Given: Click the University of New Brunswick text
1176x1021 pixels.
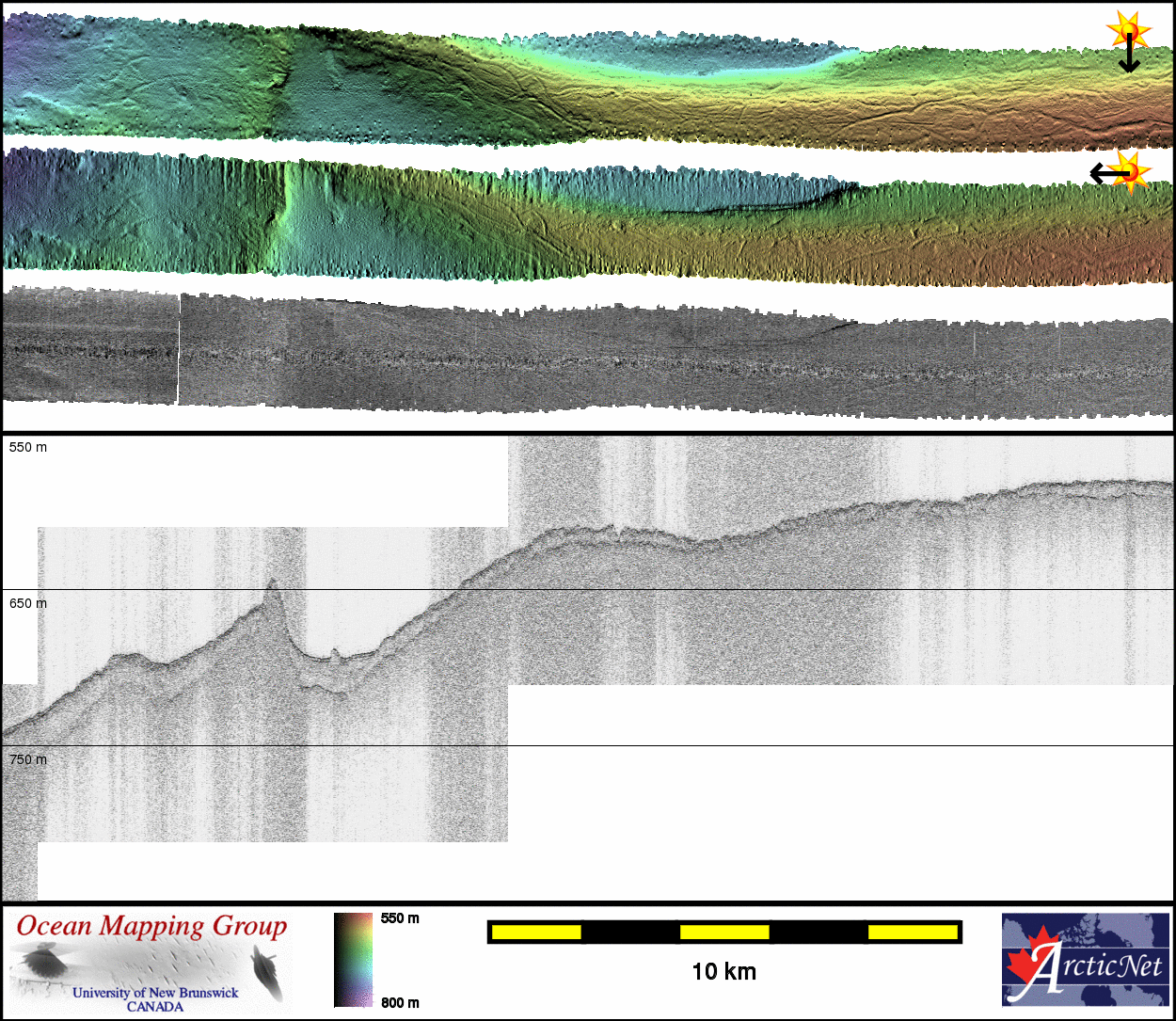Looking at the screenshot, I should click(155, 993).
